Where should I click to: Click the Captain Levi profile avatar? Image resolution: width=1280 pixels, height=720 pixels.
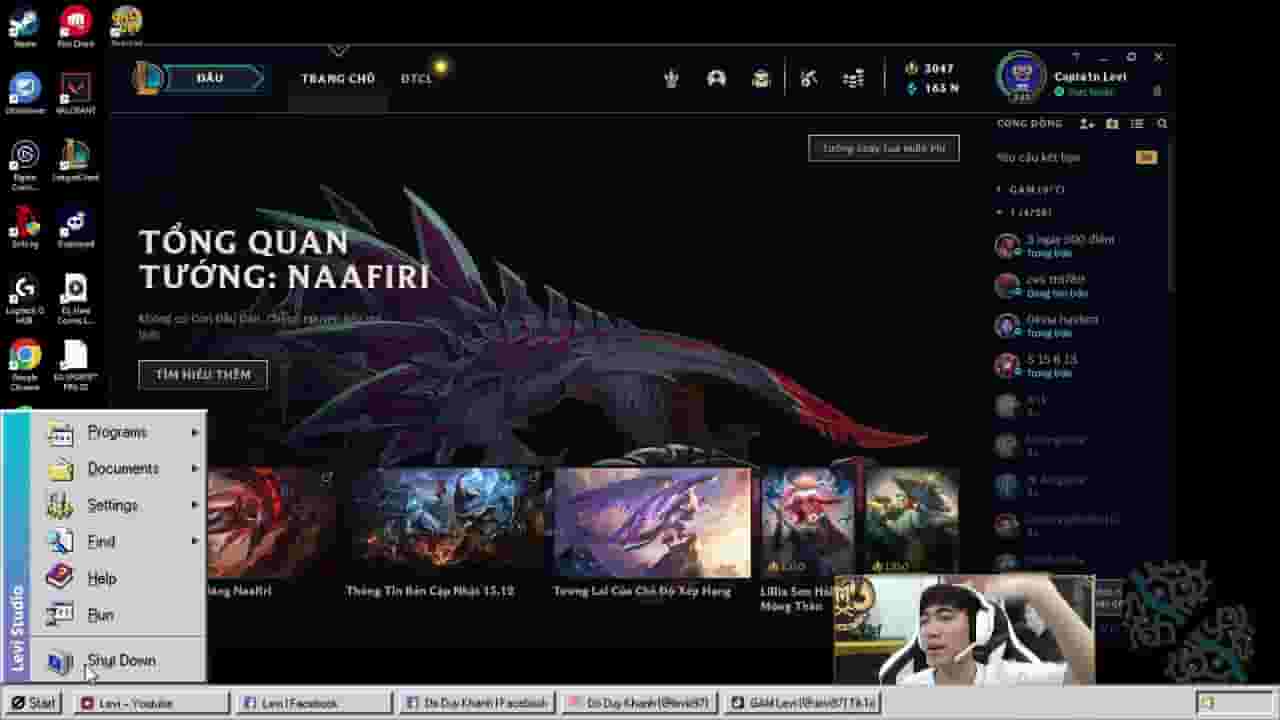pos(1022,78)
